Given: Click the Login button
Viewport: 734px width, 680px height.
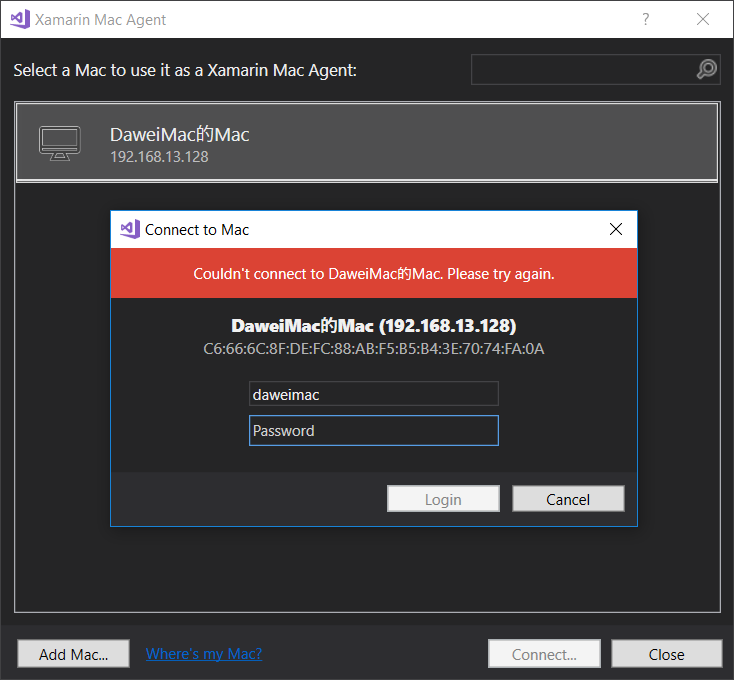Looking at the screenshot, I should click(443, 498).
